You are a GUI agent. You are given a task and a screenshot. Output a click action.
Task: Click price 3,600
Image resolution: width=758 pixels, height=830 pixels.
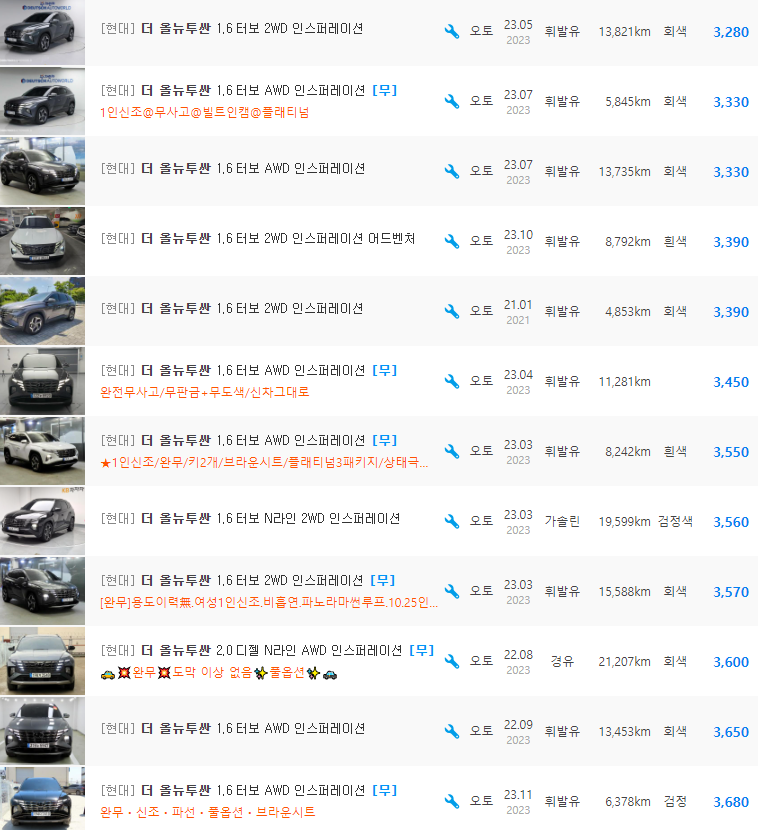(731, 662)
